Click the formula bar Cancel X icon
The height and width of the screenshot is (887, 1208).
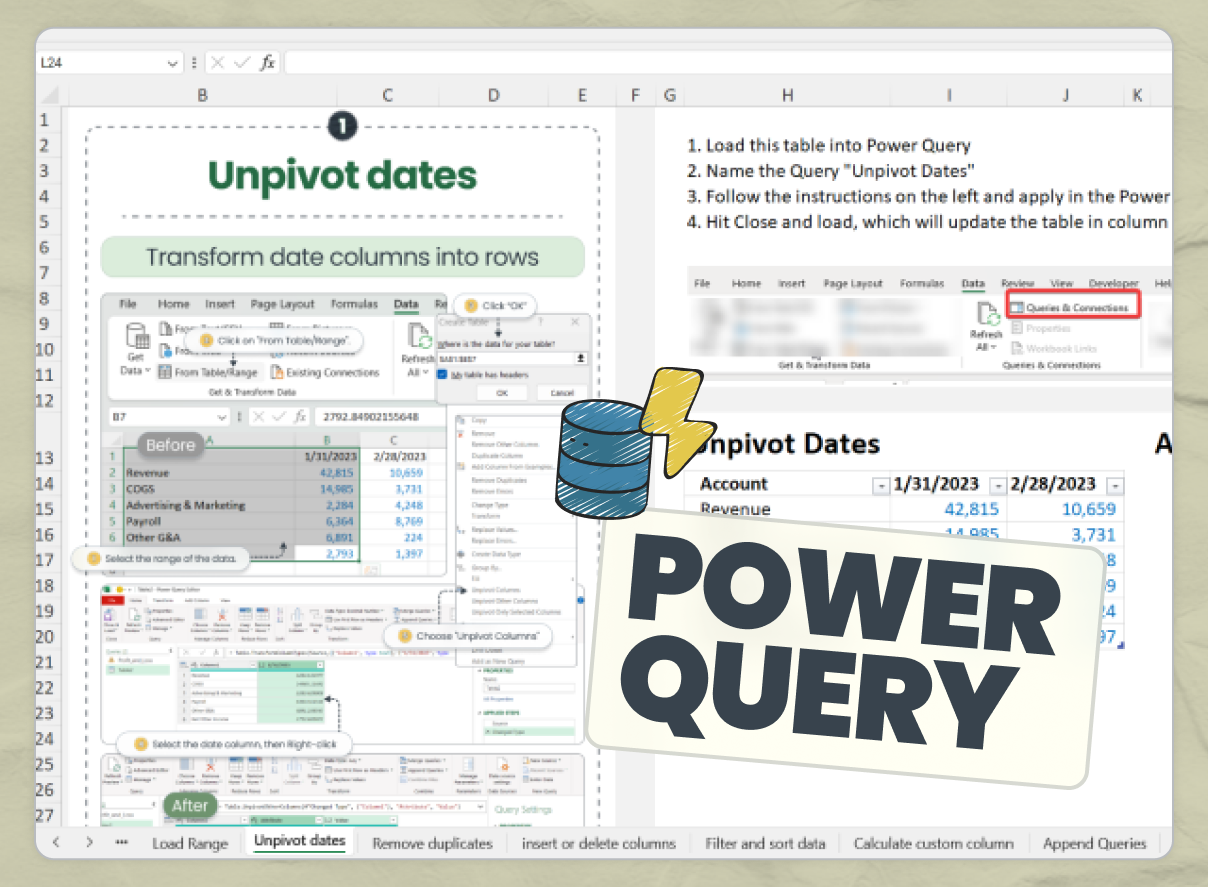[218, 62]
